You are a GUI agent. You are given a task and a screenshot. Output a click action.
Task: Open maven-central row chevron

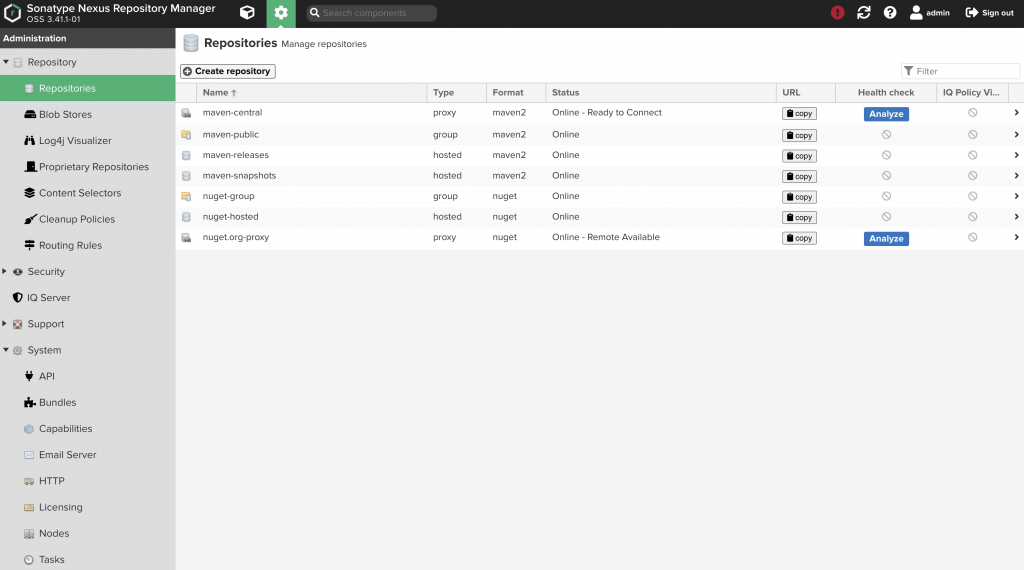point(1016,113)
